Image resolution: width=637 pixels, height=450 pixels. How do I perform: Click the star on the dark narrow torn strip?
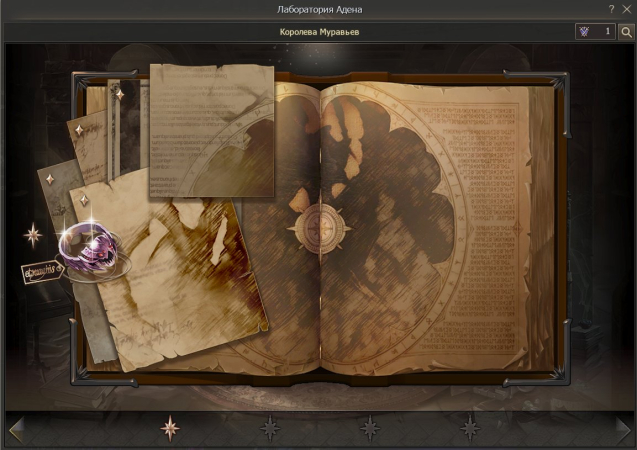pyautogui.click(x=120, y=95)
